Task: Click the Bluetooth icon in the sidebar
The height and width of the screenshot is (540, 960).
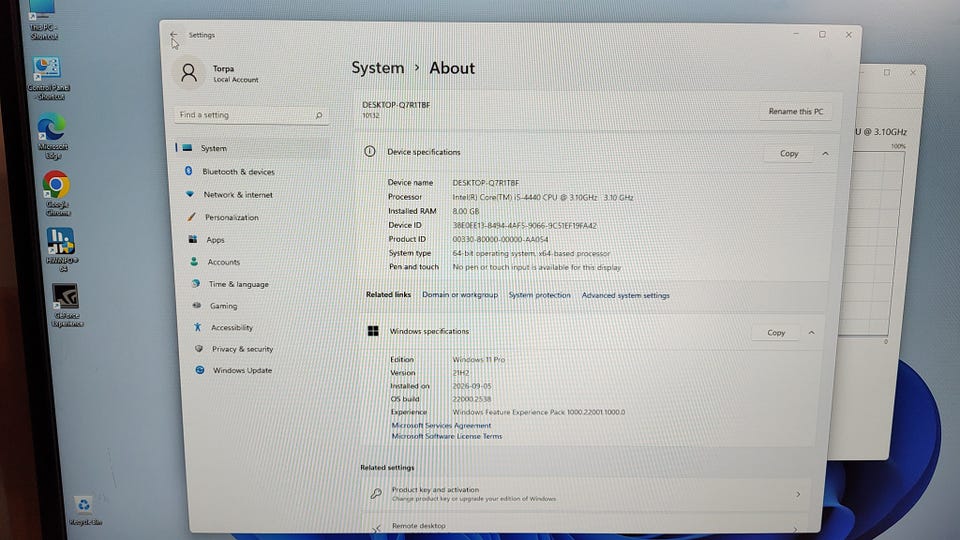Action: (189, 171)
